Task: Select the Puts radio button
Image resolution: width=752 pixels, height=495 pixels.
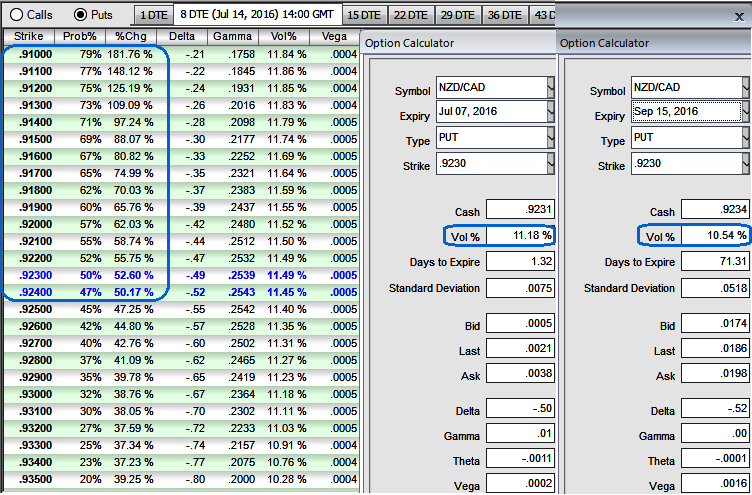Action: [81, 15]
